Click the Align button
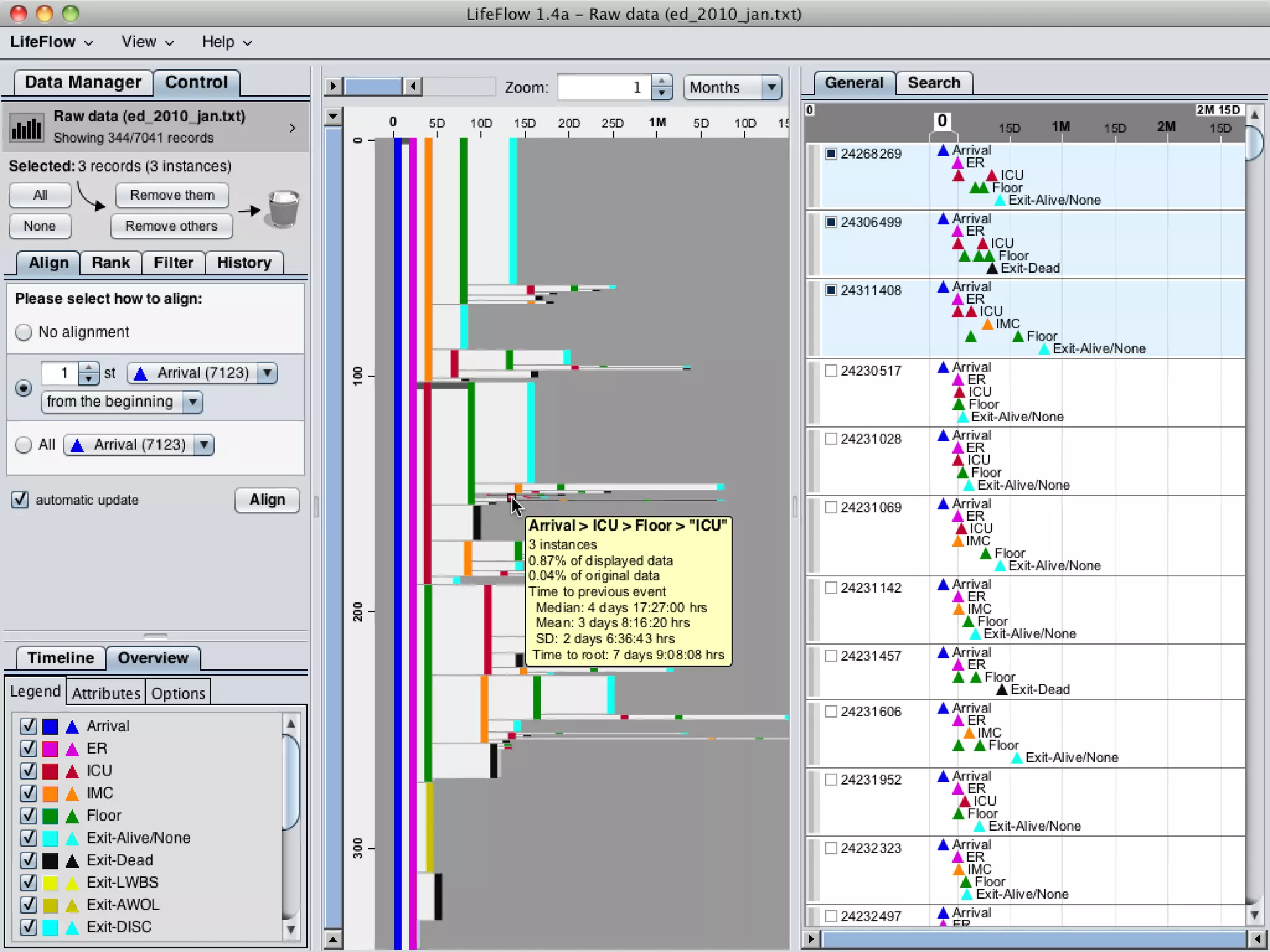The height and width of the screenshot is (952, 1270). pos(267,500)
